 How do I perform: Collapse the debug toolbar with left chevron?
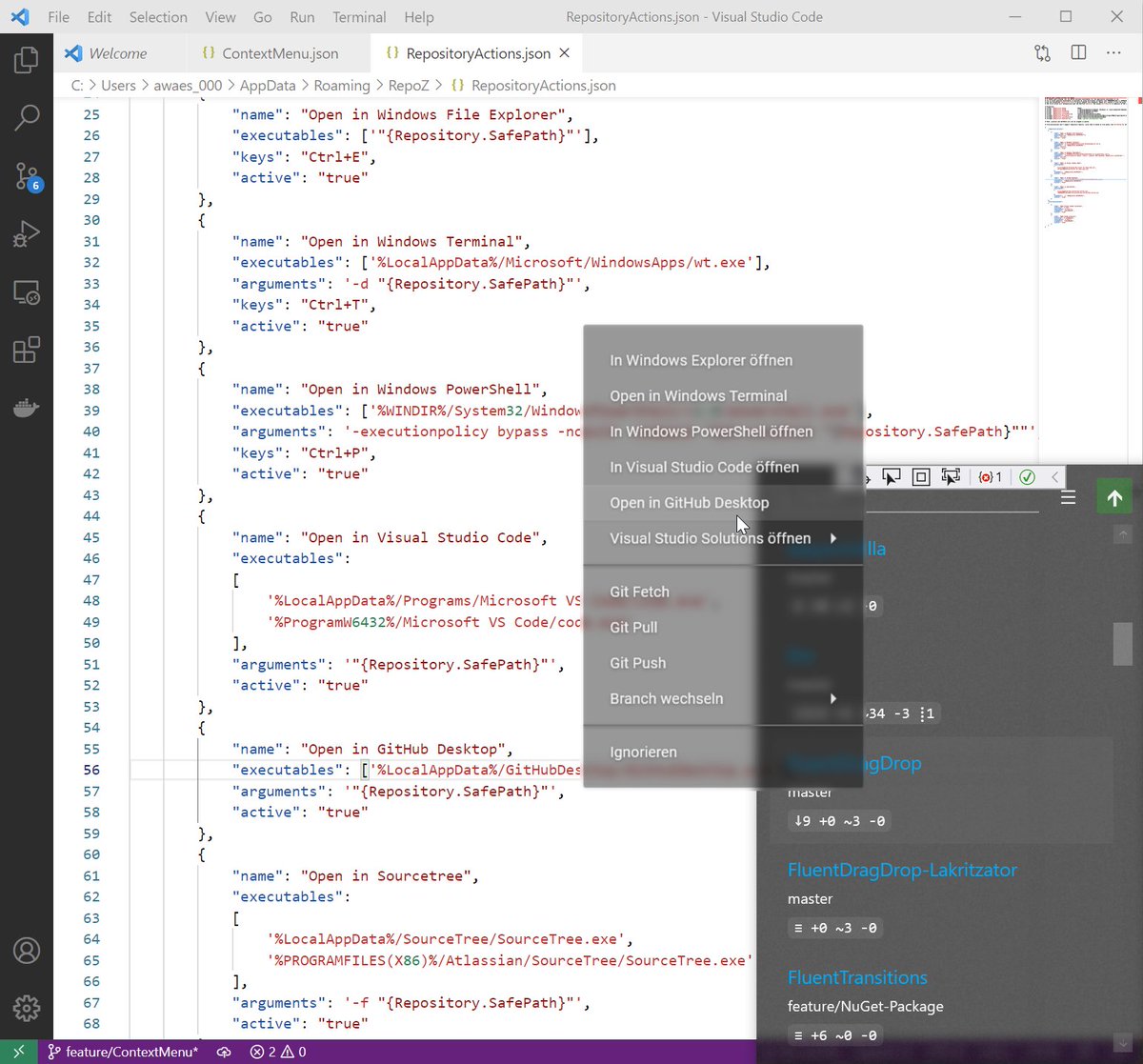point(1054,476)
